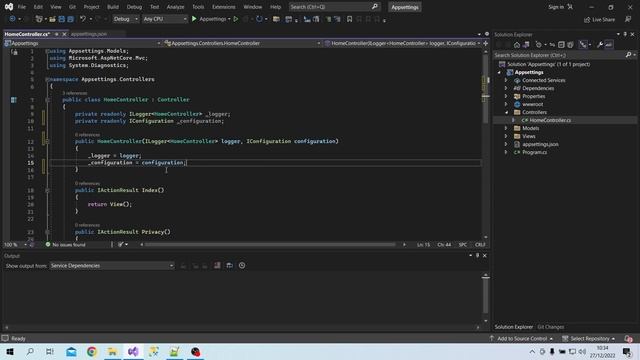Click the editor horizontal scrollbar

(x=270, y=244)
